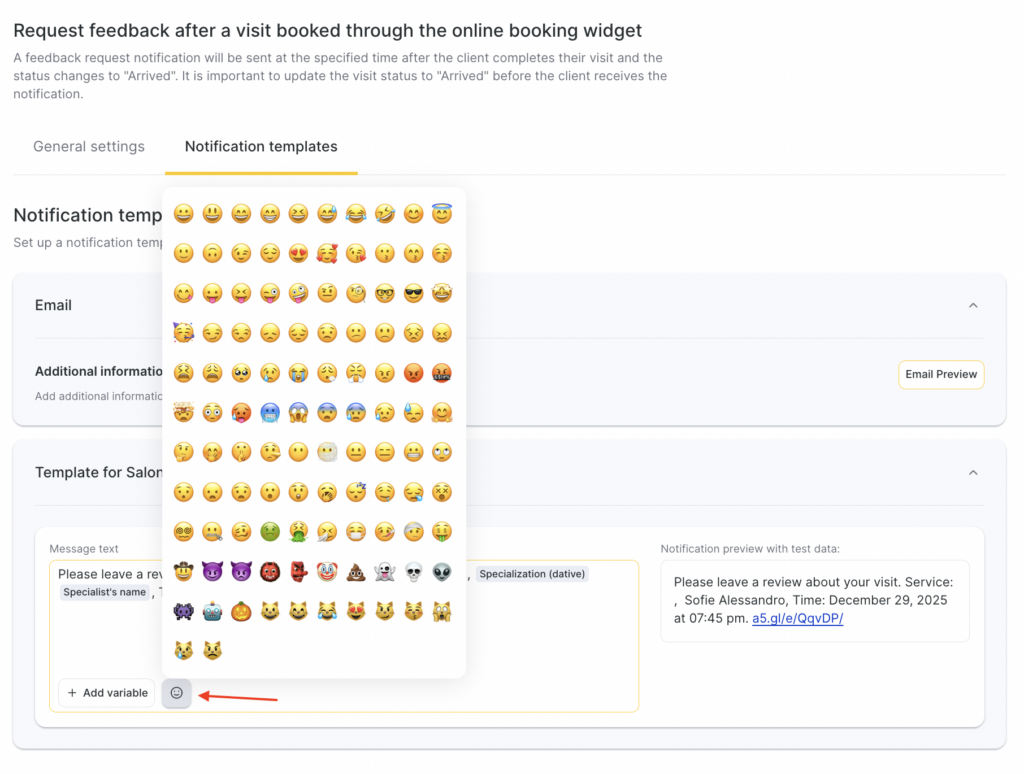Select the robot face emoji
This screenshot has height=774, width=1024.
tap(212, 611)
